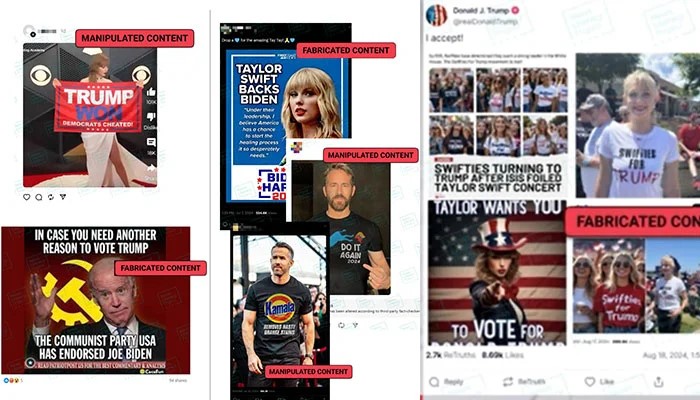Click the Reply icon on the Trump post
This screenshot has height=400, width=700.
coord(434,382)
